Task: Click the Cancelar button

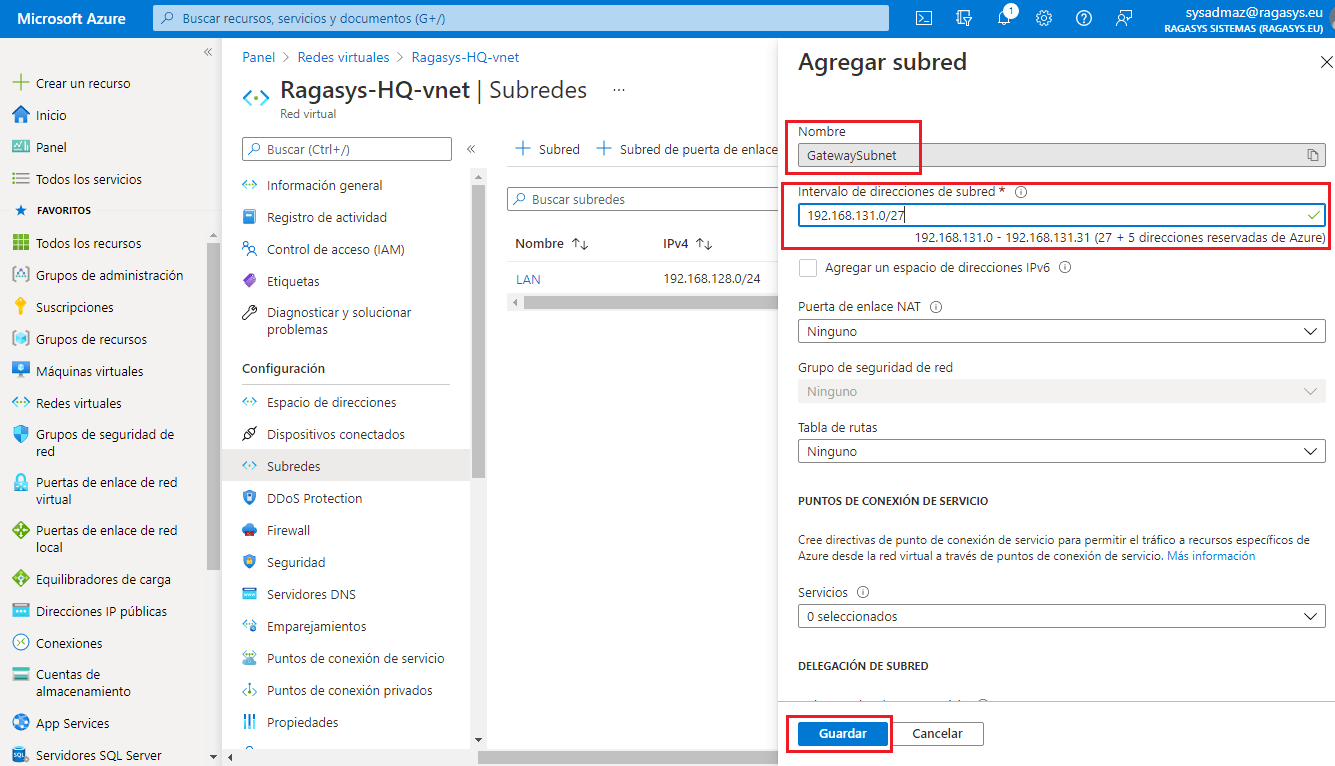Action: click(x=938, y=733)
